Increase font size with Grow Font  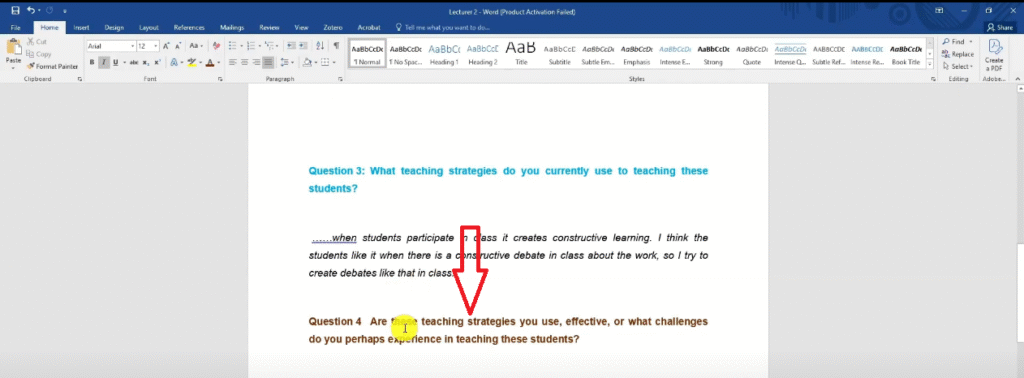pos(166,46)
